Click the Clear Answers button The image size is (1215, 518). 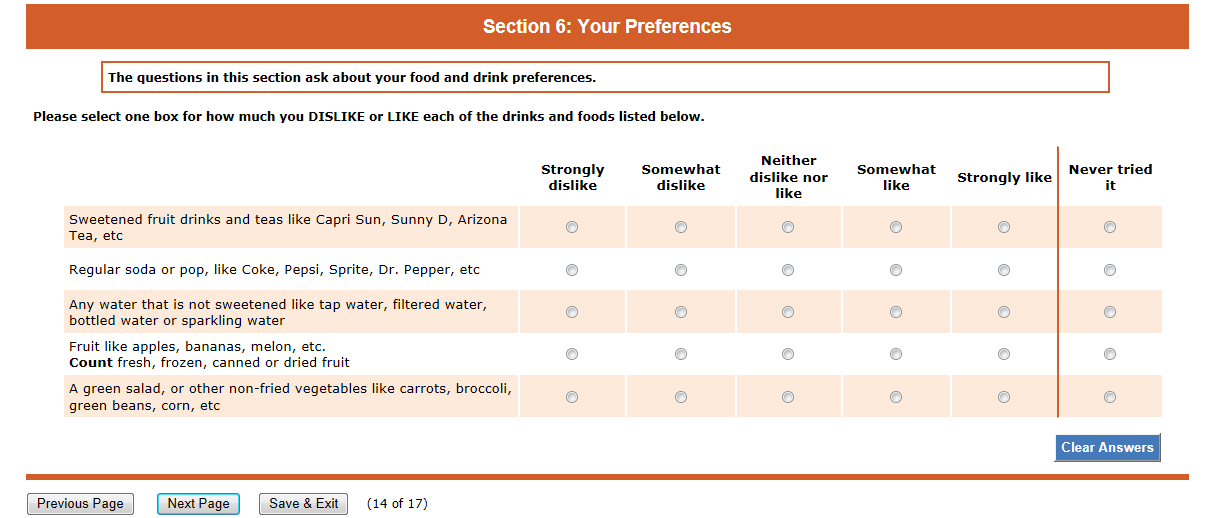[1107, 447]
